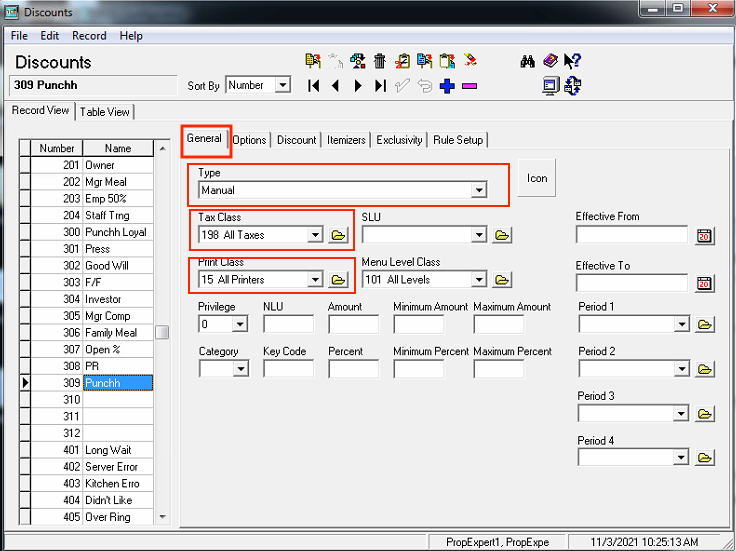The width and height of the screenshot is (736, 551).
Task: Expand the Tax Class dropdown
Action: coord(315,235)
